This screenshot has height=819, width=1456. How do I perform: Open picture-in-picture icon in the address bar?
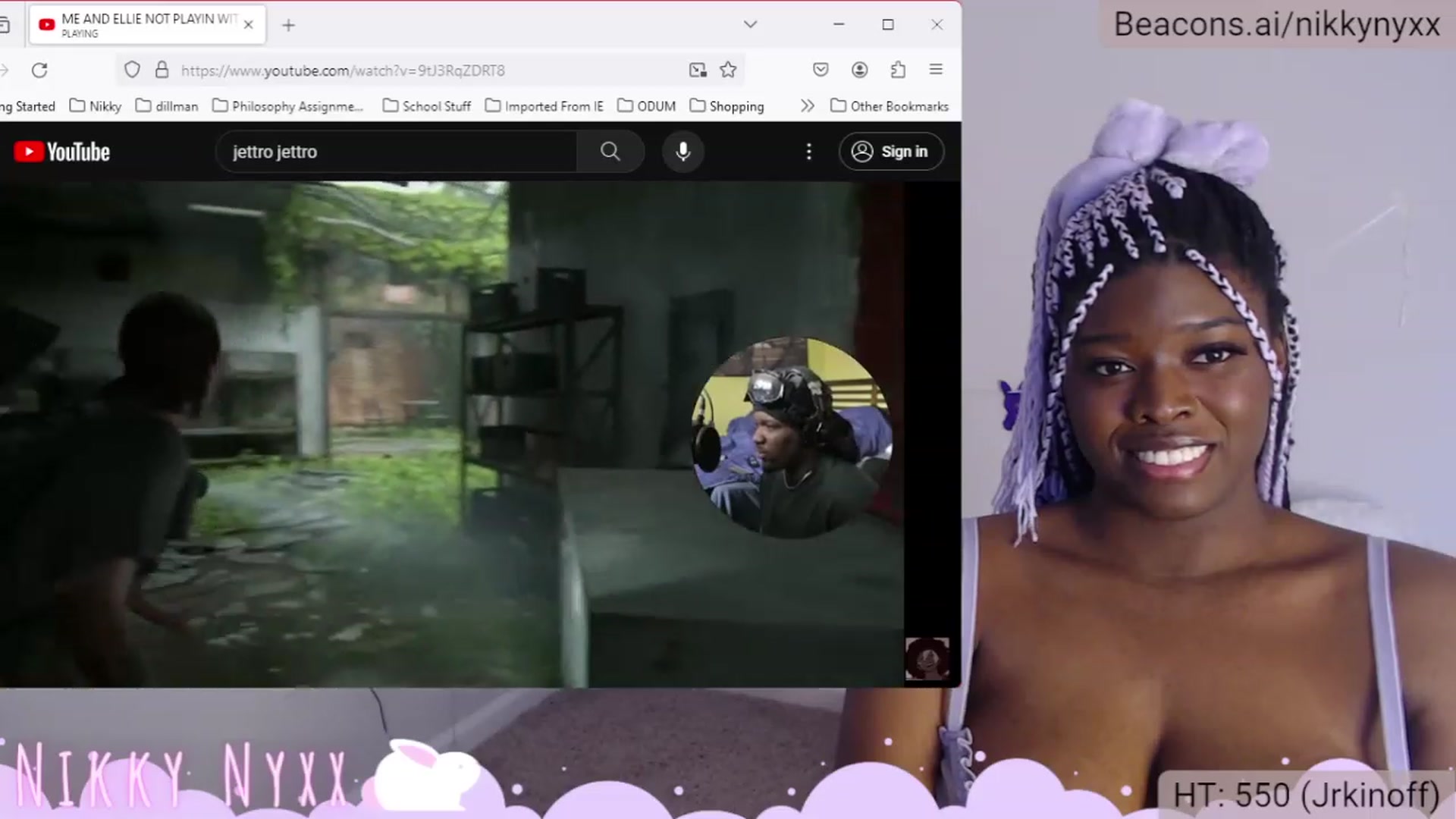coord(698,71)
